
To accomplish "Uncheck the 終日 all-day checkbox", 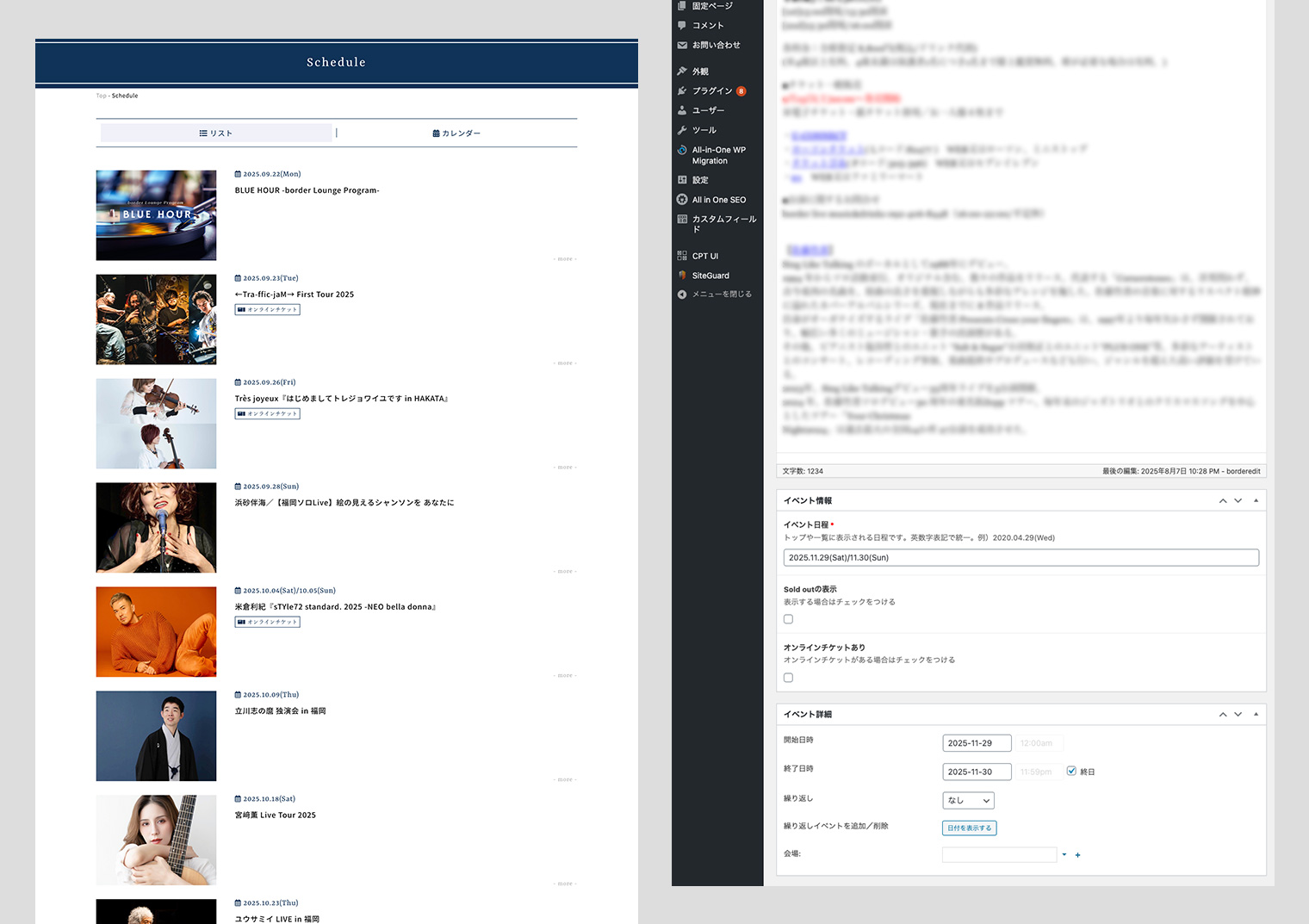I will pyautogui.click(x=1071, y=772).
